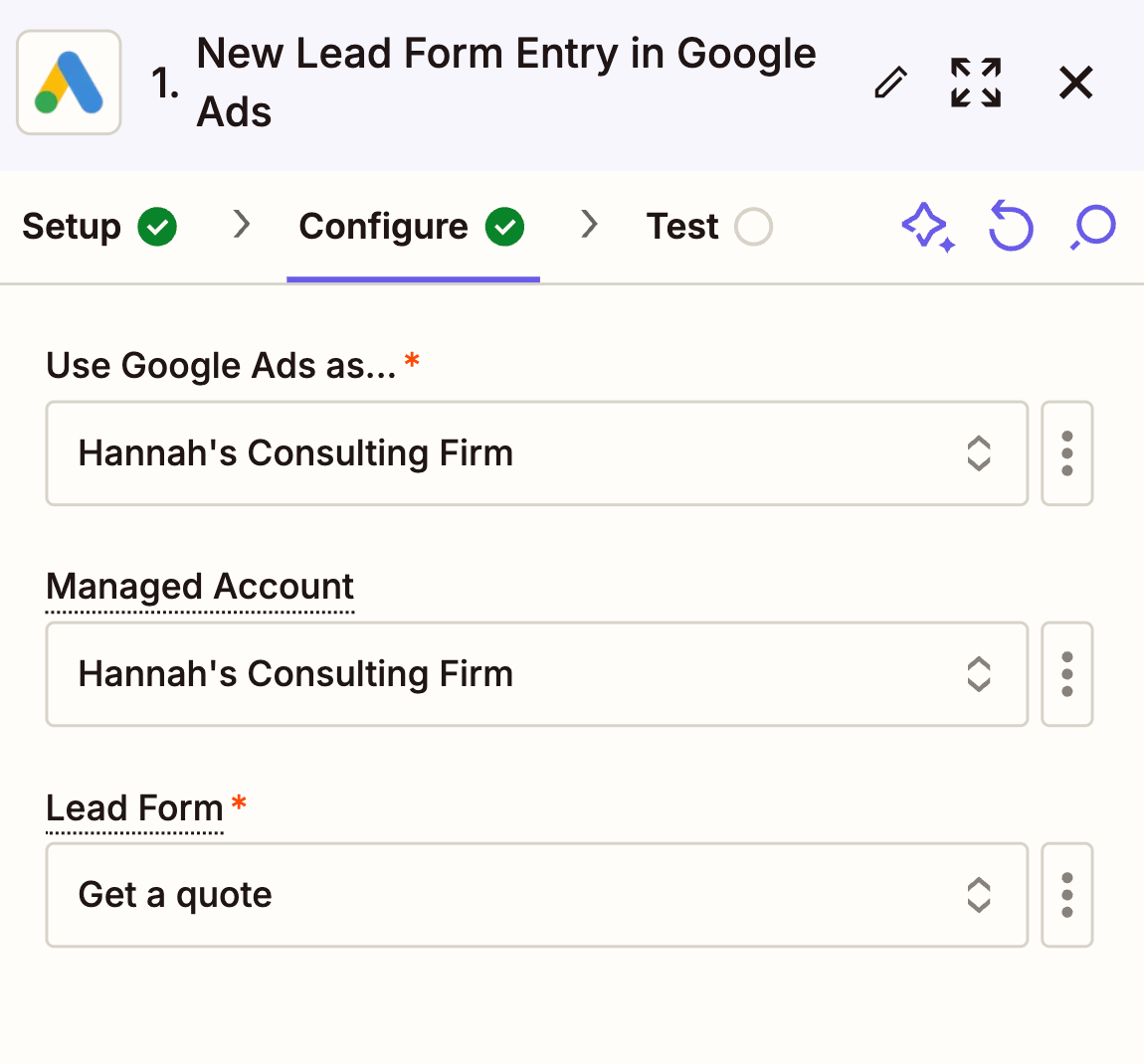Viewport: 1144px width, 1064px height.
Task: Click the Managed Account field label
Action: coord(200,587)
